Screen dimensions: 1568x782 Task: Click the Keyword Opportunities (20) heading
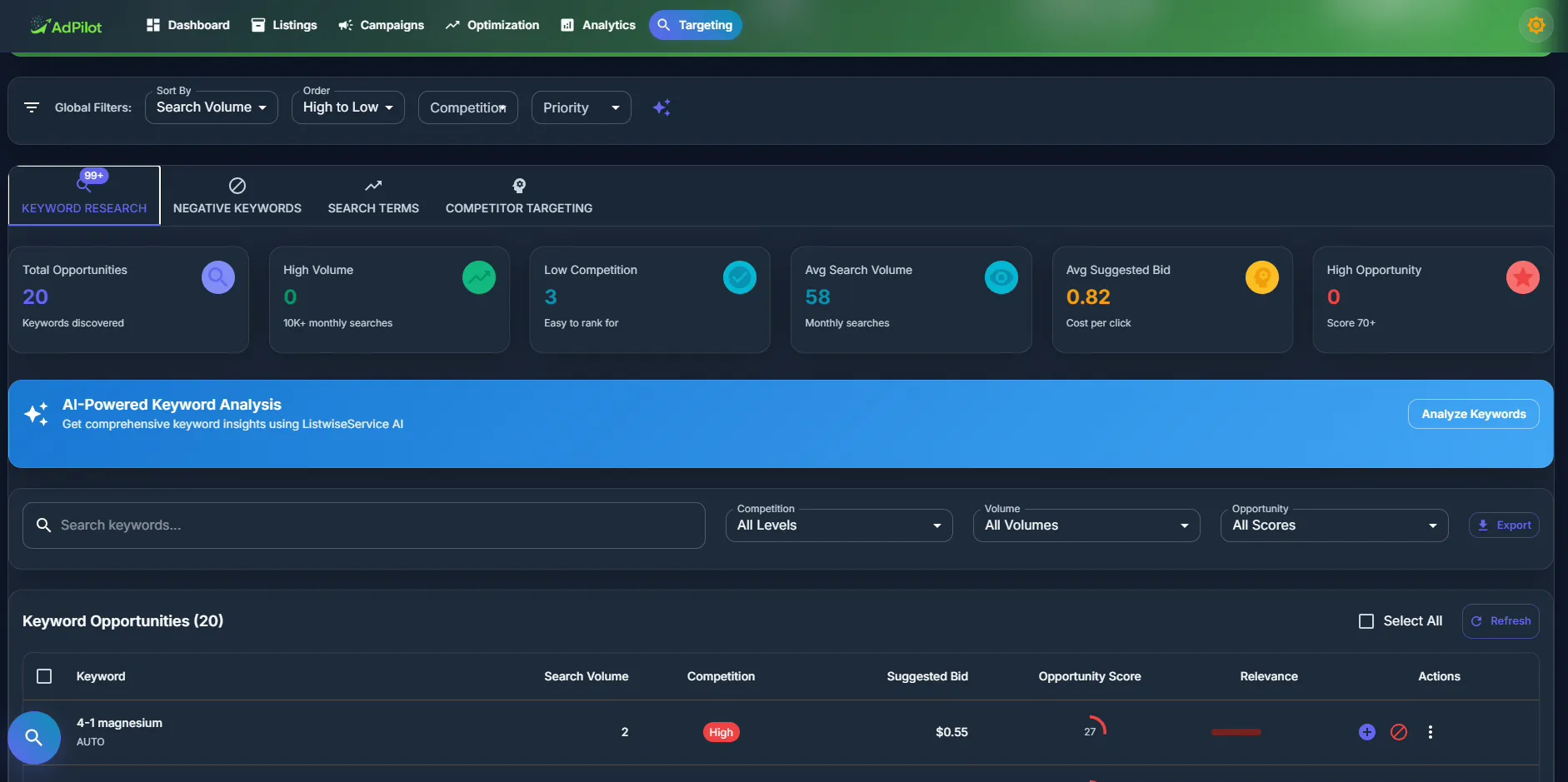pos(122,621)
